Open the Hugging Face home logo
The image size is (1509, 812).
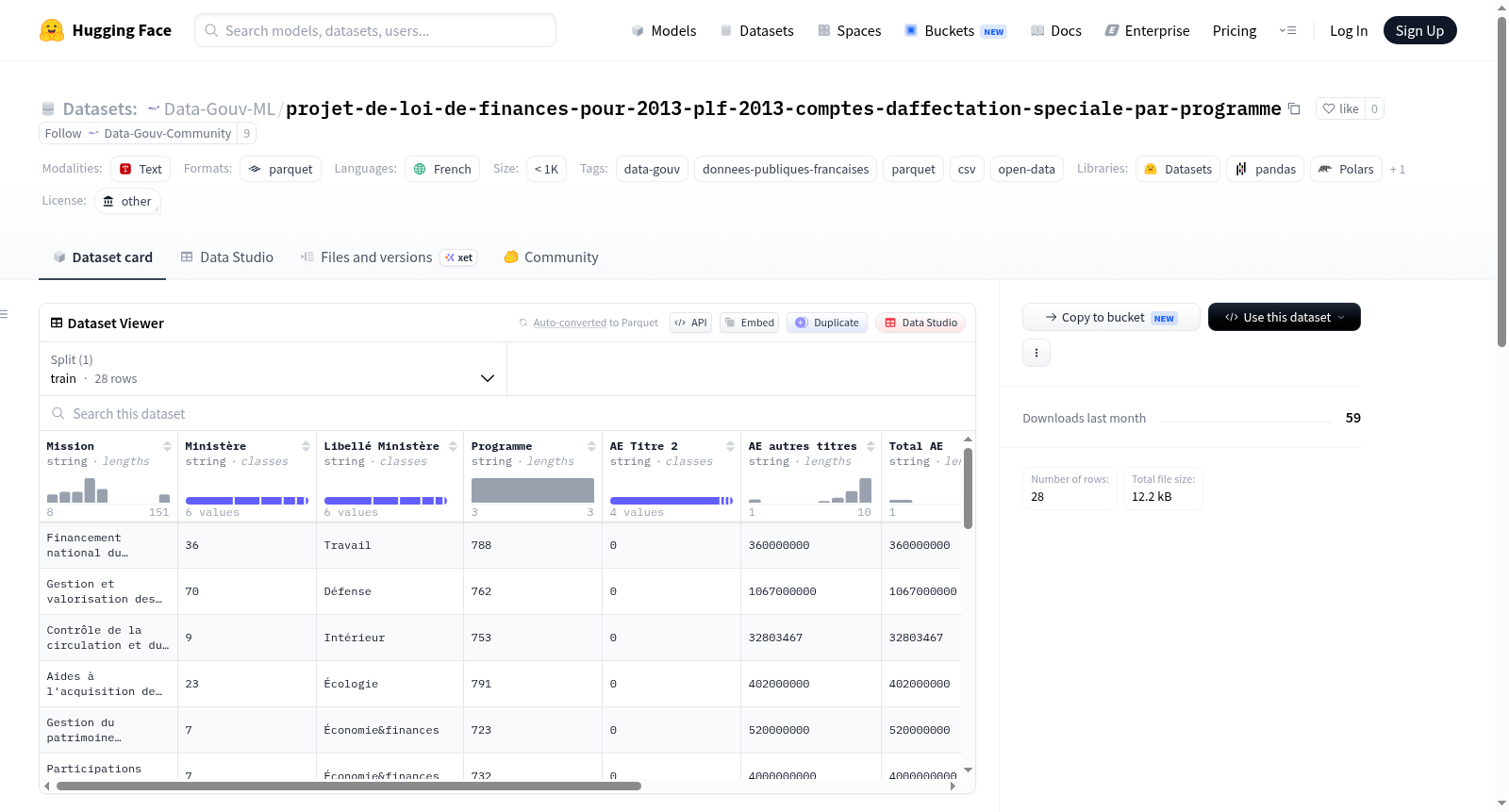click(106, 30)
